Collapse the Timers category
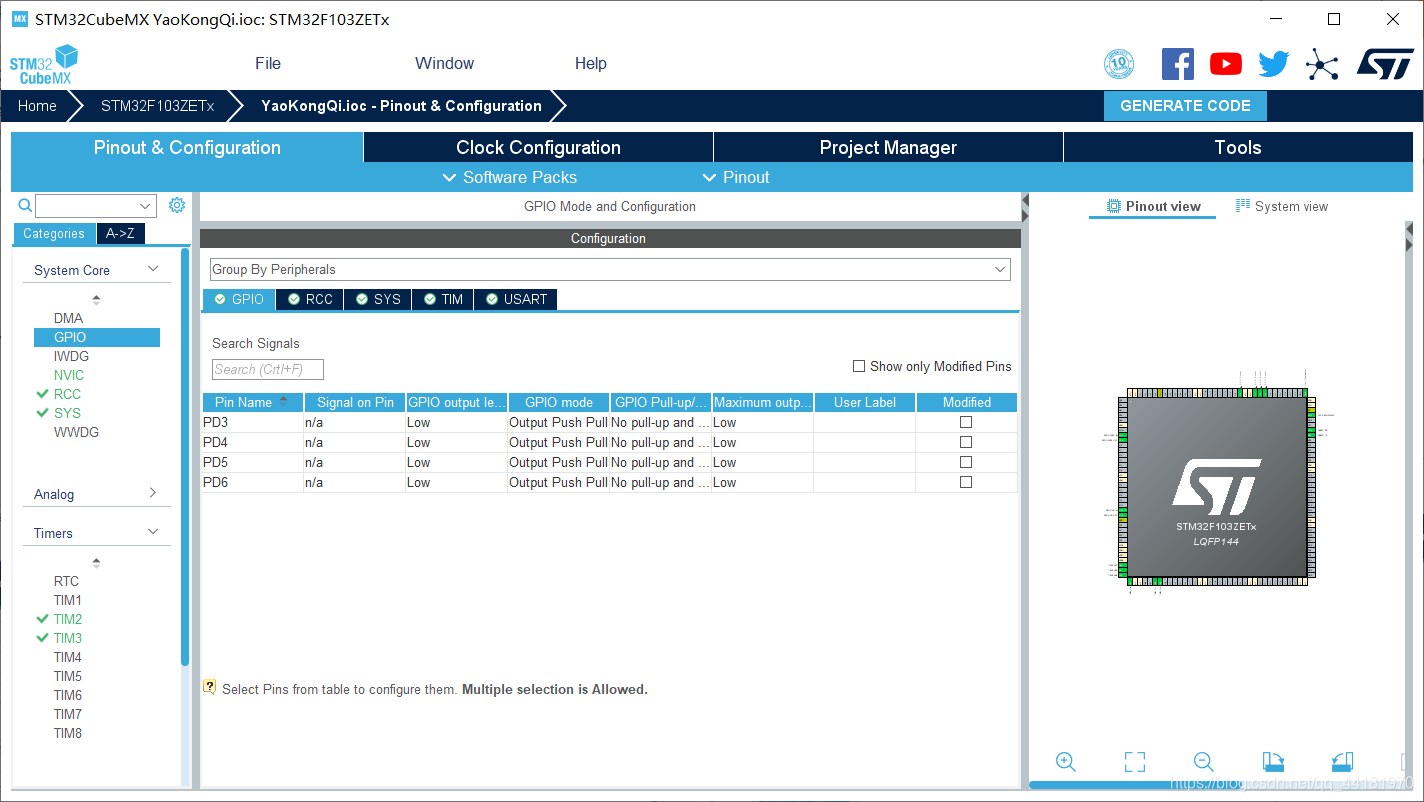Viewport: 1424px width, 802px height. coord(153,532)
